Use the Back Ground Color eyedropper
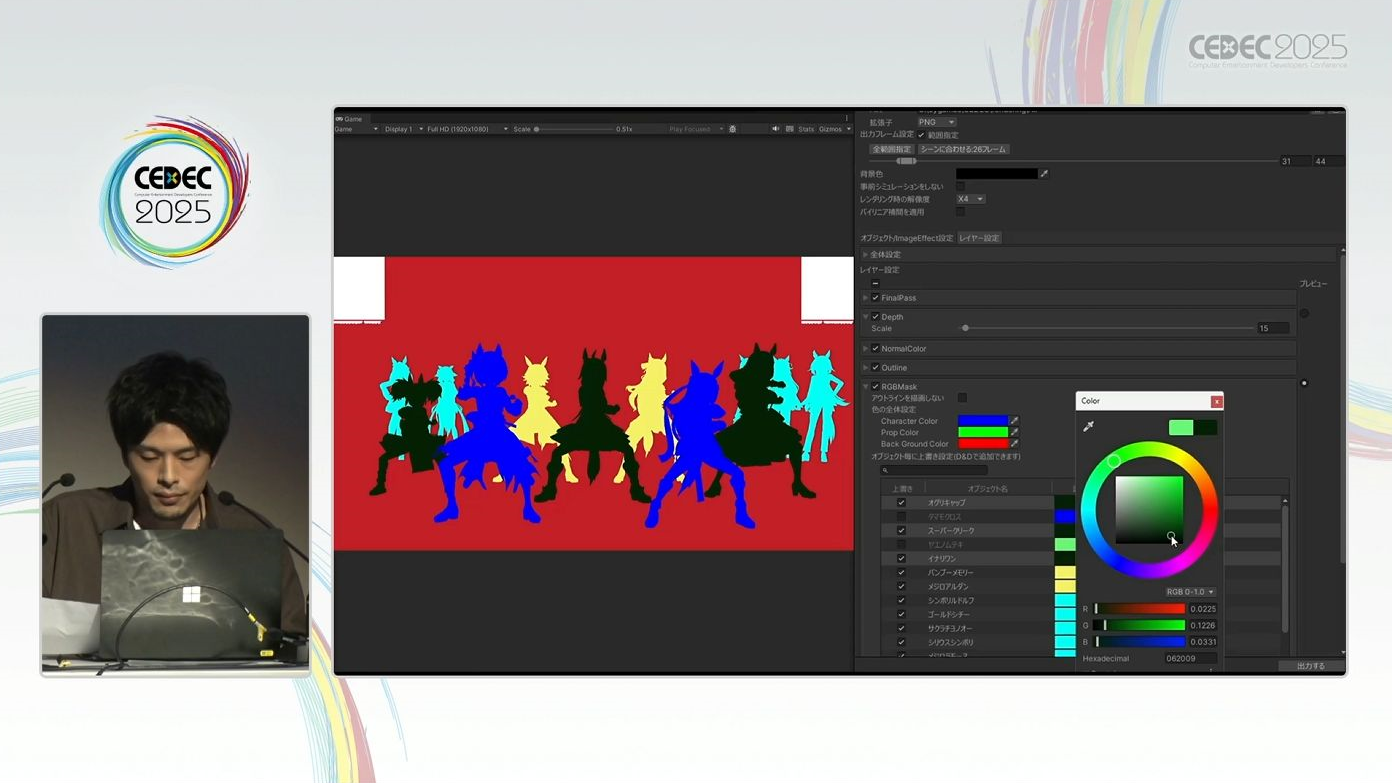This screenshot has height=783, width=1392. (1014, 443)
